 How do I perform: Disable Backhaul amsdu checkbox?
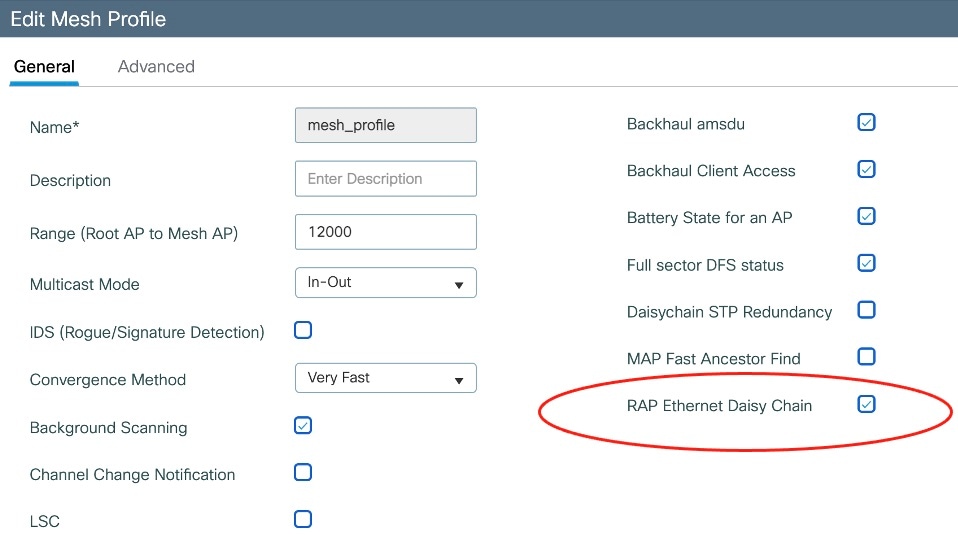[x=866, y=122]
